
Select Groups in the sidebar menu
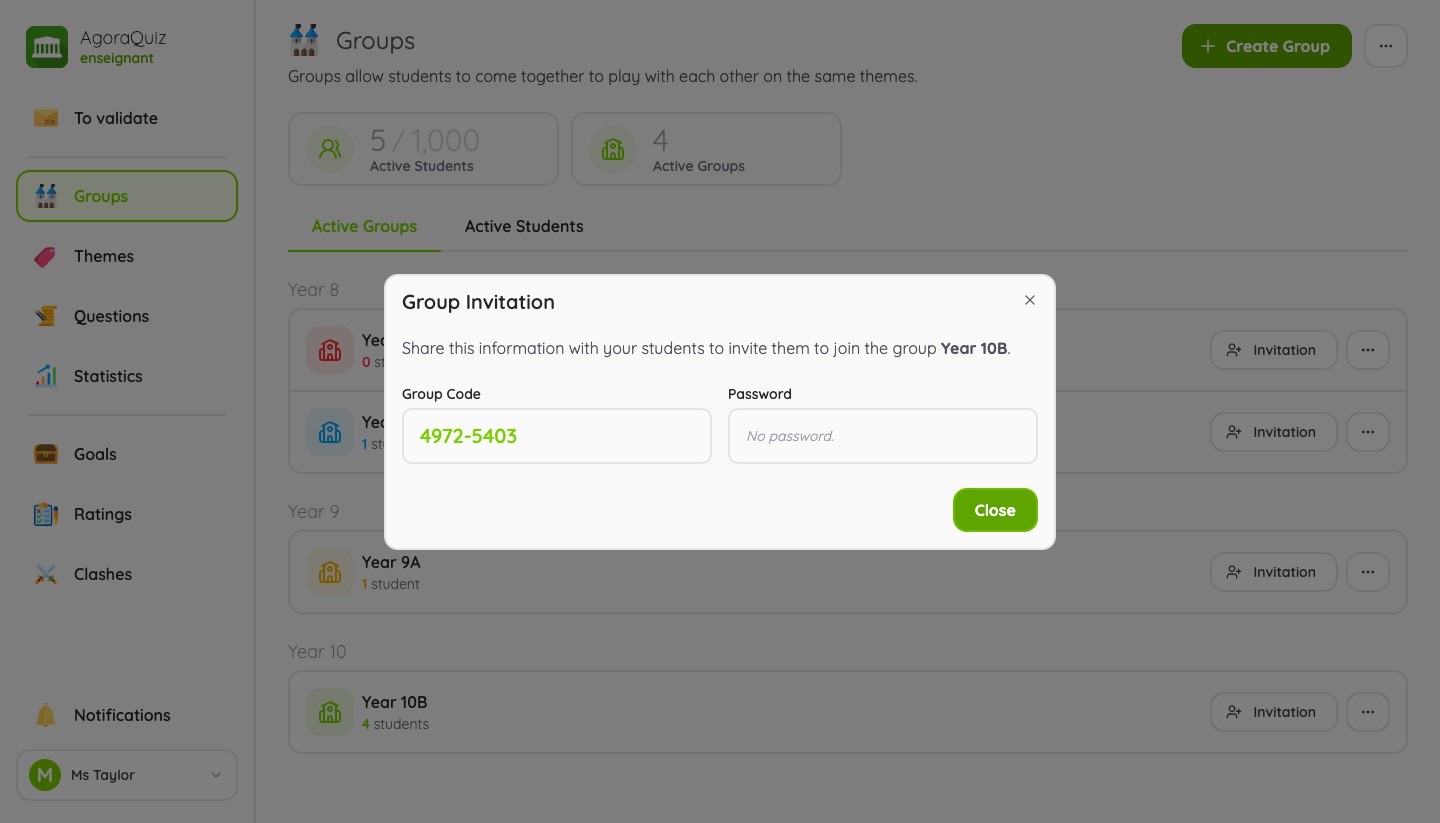127,196
